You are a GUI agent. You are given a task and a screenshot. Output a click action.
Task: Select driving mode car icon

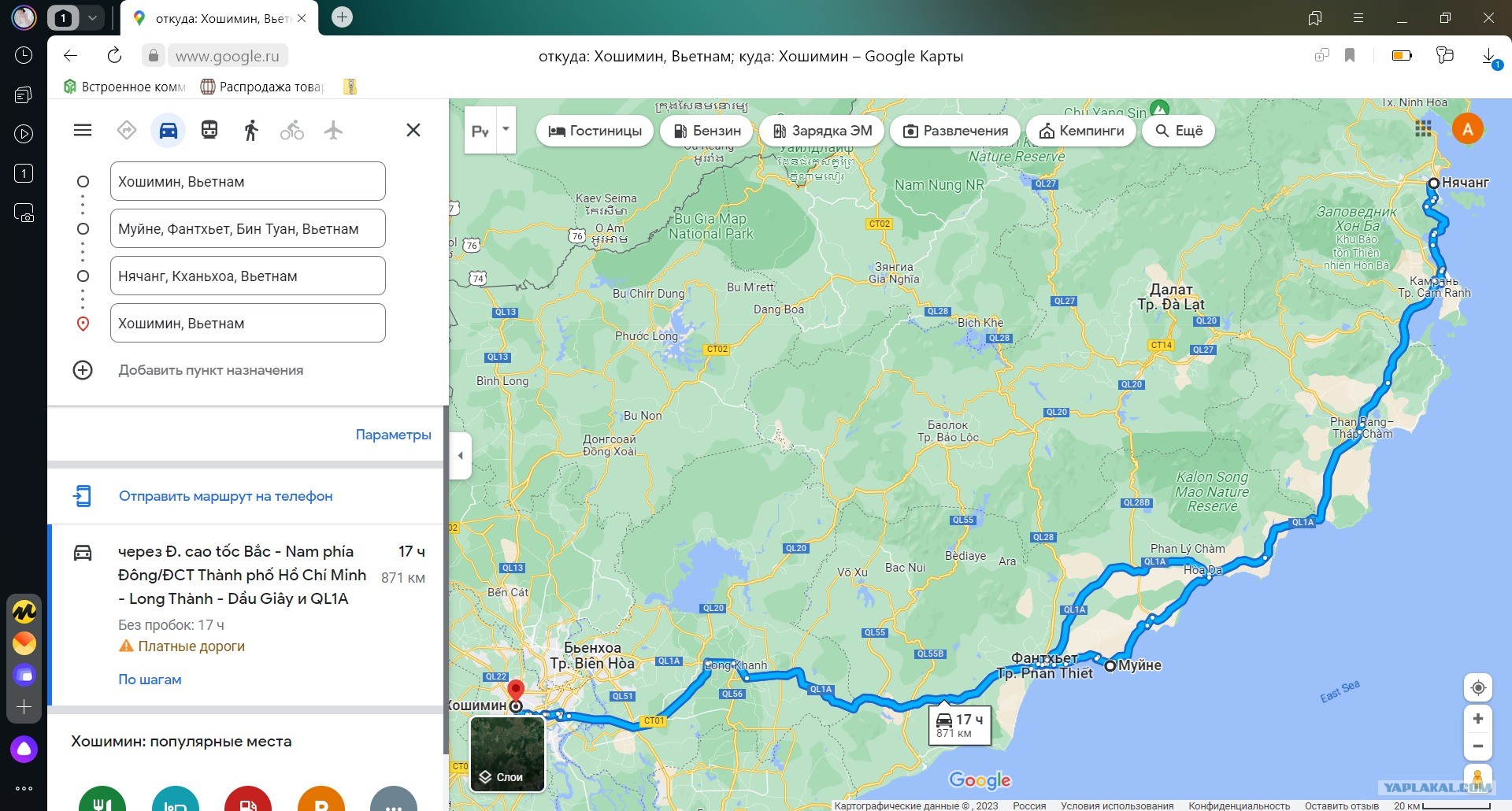coord(169,130)
